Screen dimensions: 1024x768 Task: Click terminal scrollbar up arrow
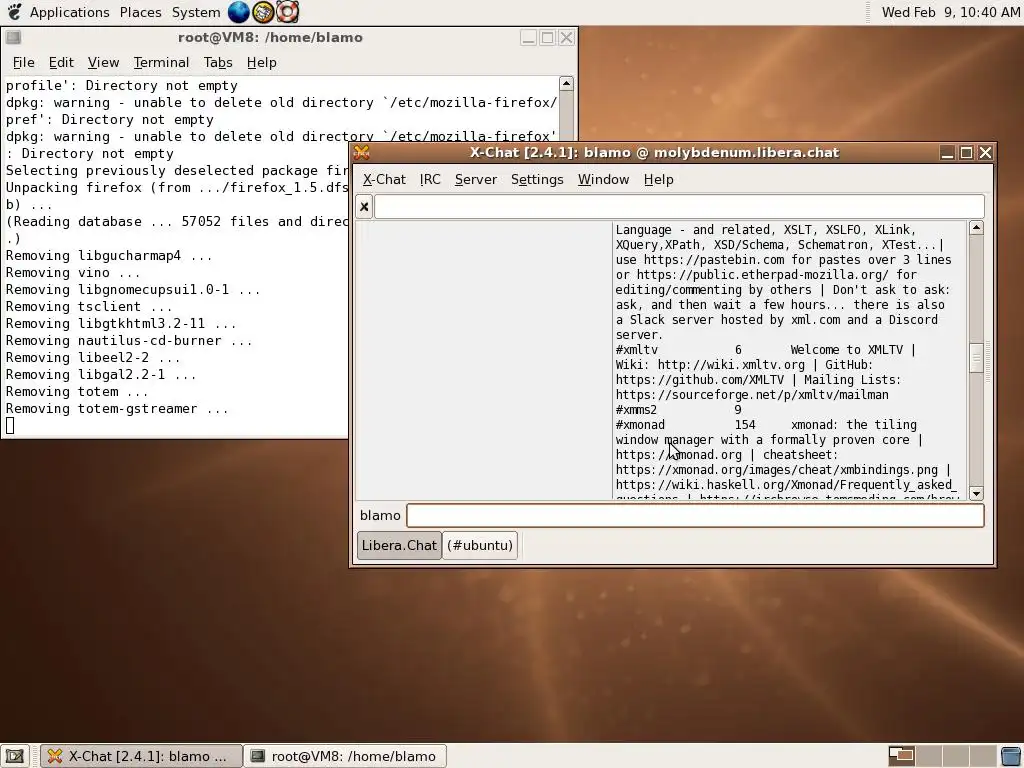pyautogui.click(x=566, y=83)
